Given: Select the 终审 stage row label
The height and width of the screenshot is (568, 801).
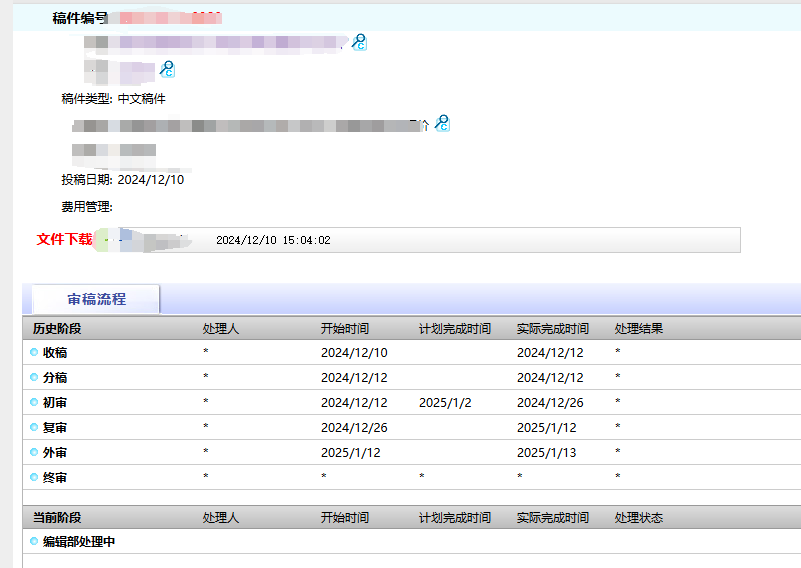Looking at the screenshot, I should click(55, 478).
